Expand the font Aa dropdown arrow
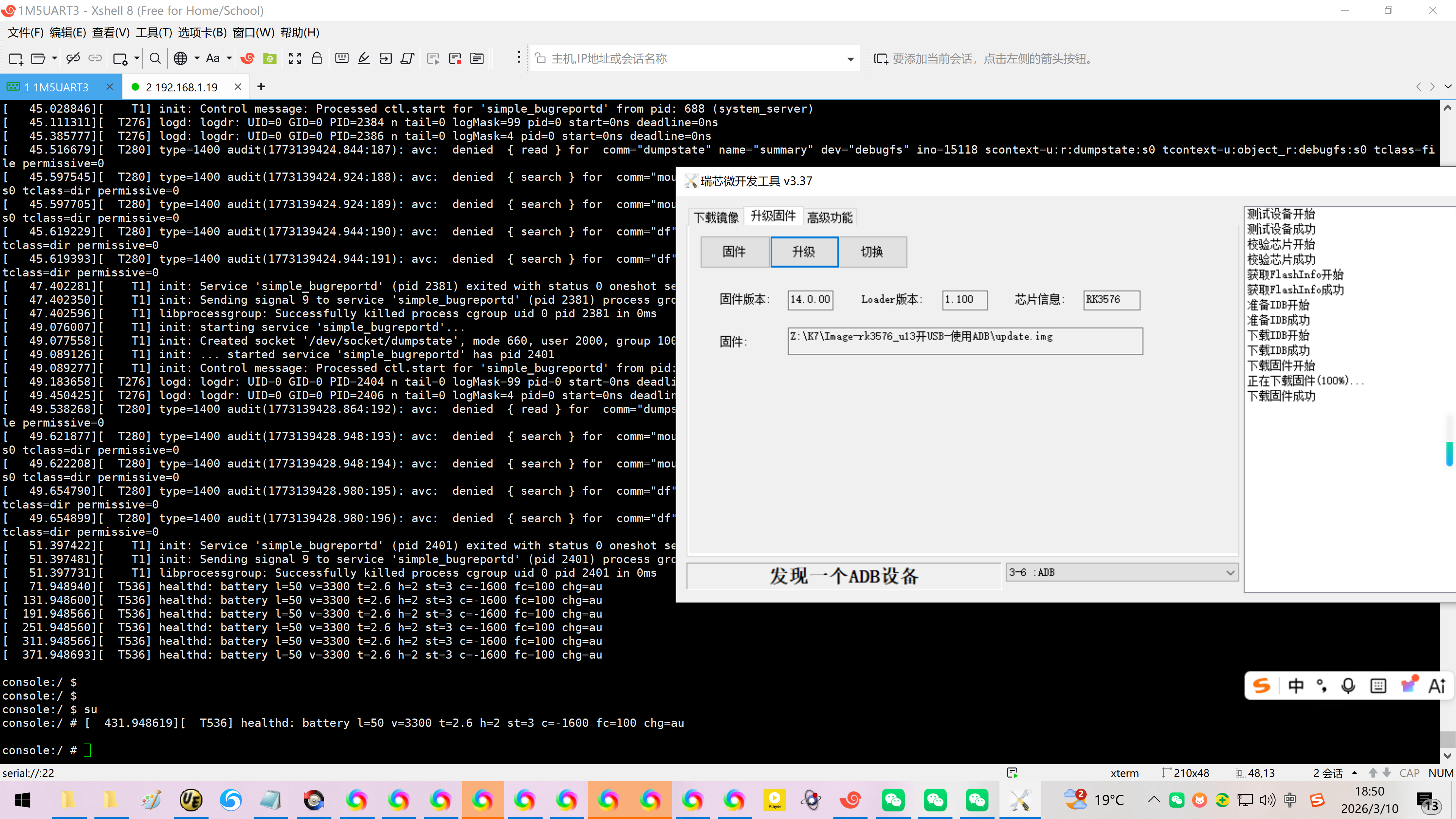Screen dimensions: 1456x819 pos(229,58)
